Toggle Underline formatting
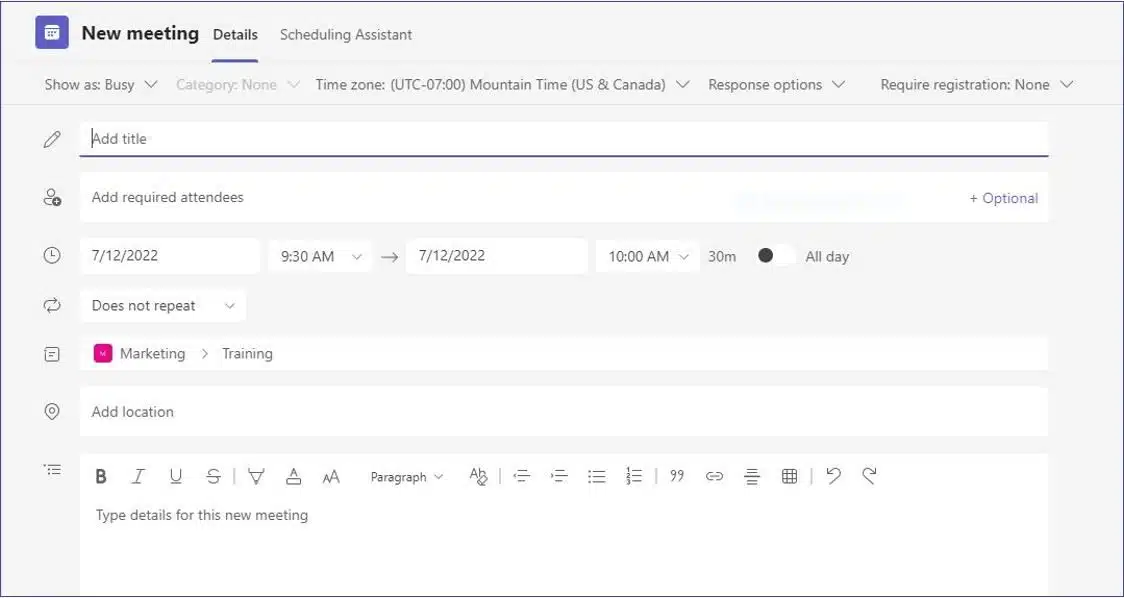1124x598 pixels. 176,477
